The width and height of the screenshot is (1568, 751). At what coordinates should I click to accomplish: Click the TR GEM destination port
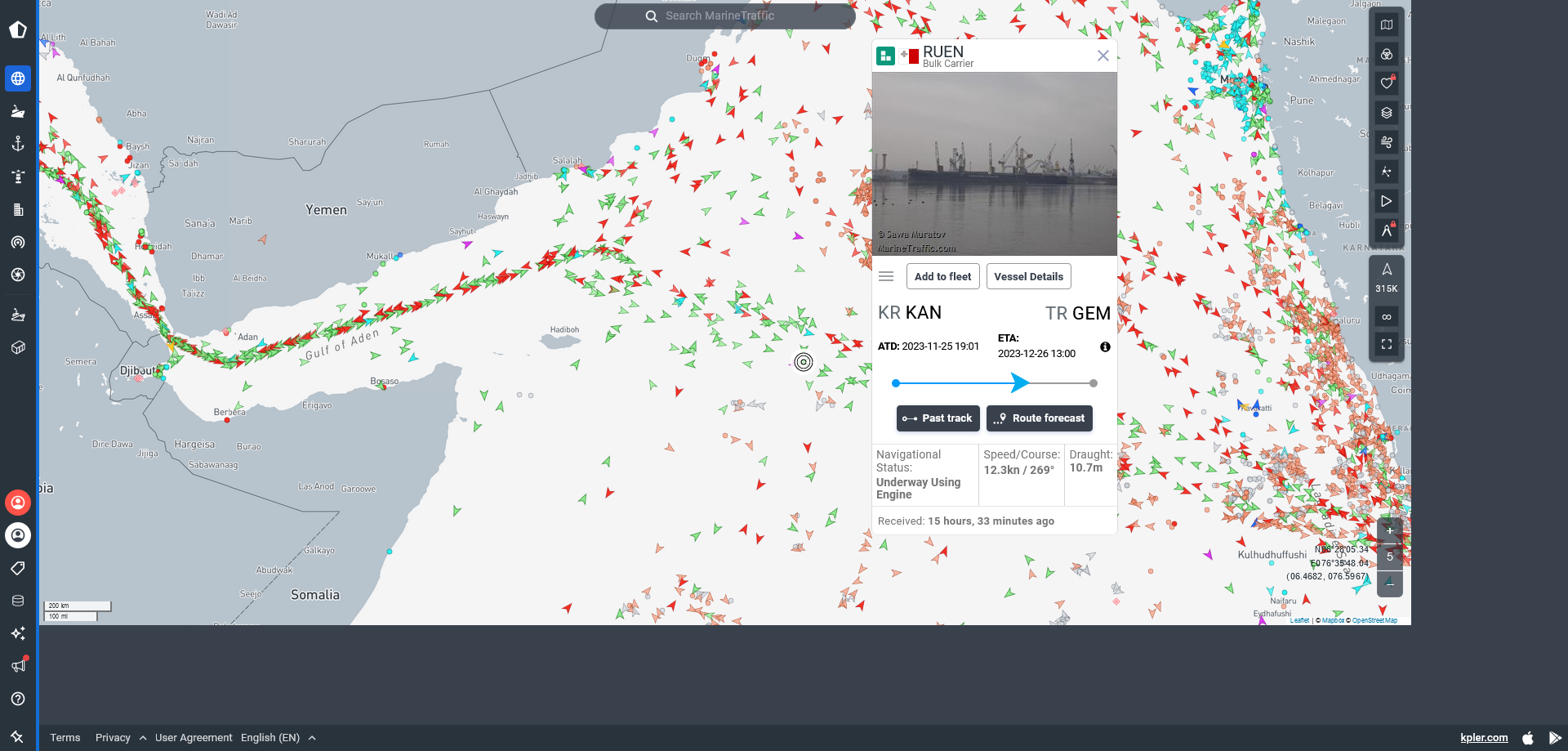pos(1077,313)
